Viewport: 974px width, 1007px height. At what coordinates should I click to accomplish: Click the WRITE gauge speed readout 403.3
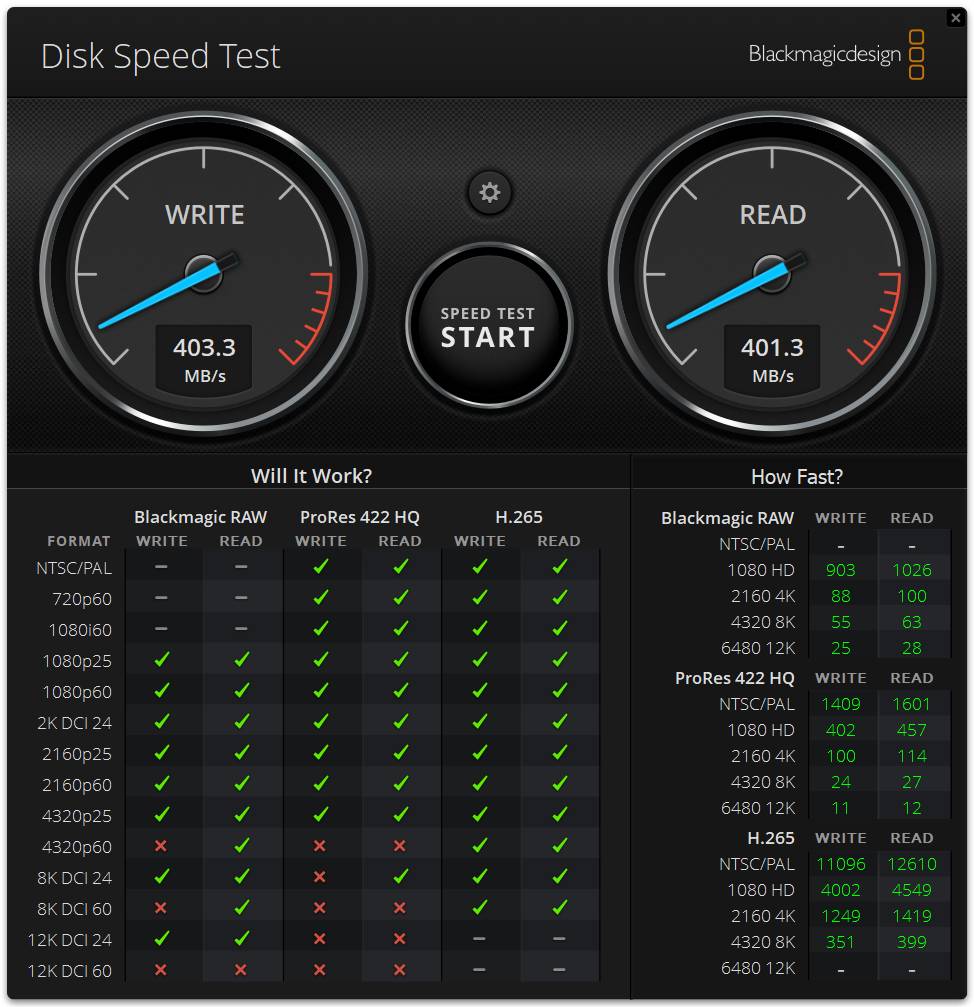(x=204, y=347)
